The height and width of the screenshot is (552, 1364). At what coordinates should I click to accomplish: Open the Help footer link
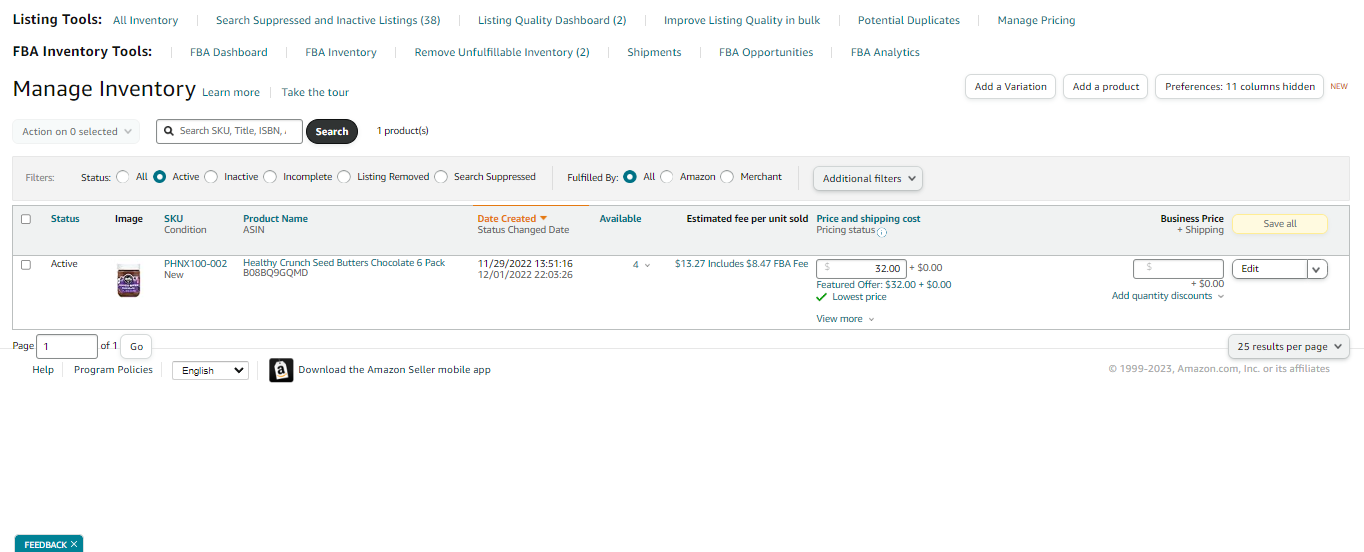43,370
